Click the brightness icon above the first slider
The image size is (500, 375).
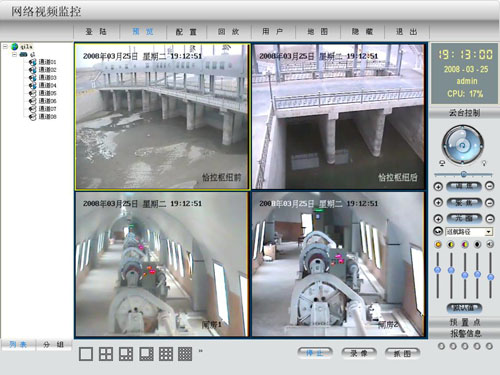(x=438, y=245)
